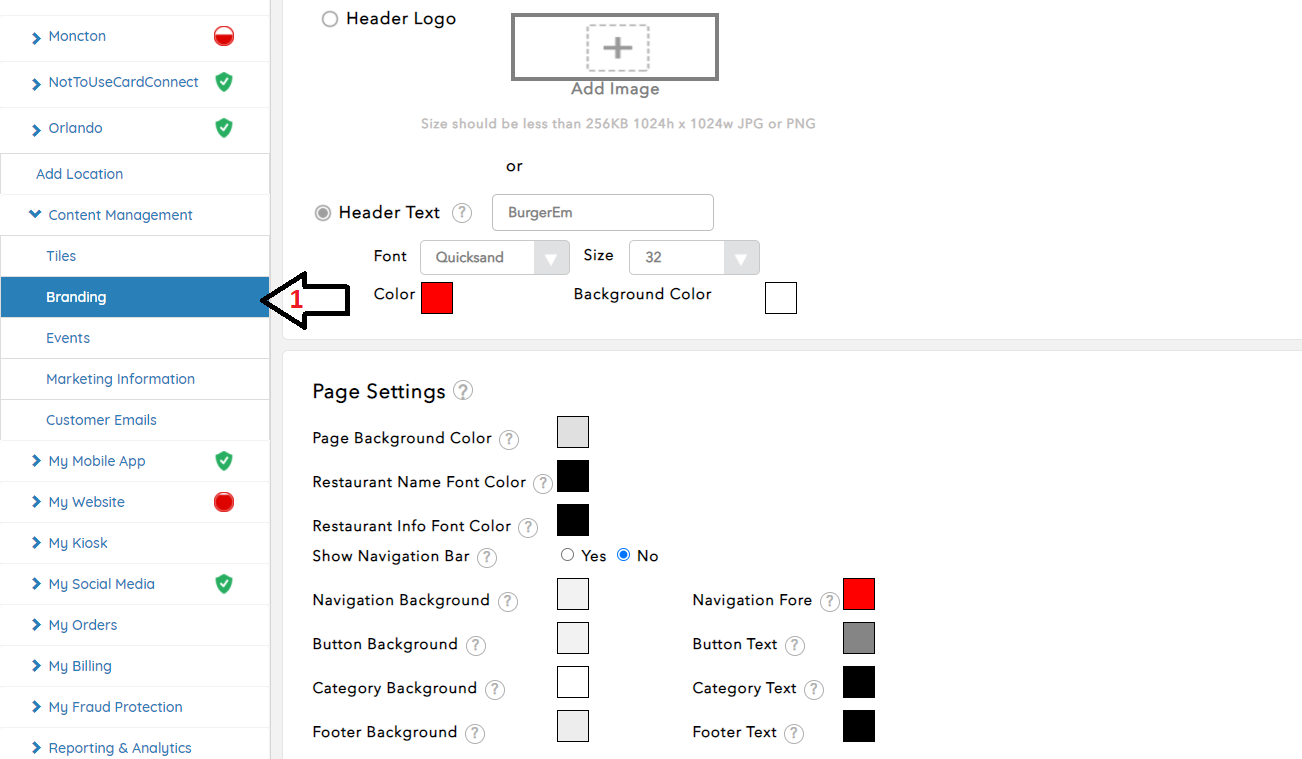Click the Header Text input field
Image resolution: width=1302 pixels, height=759 pixels.
point(602,213)
